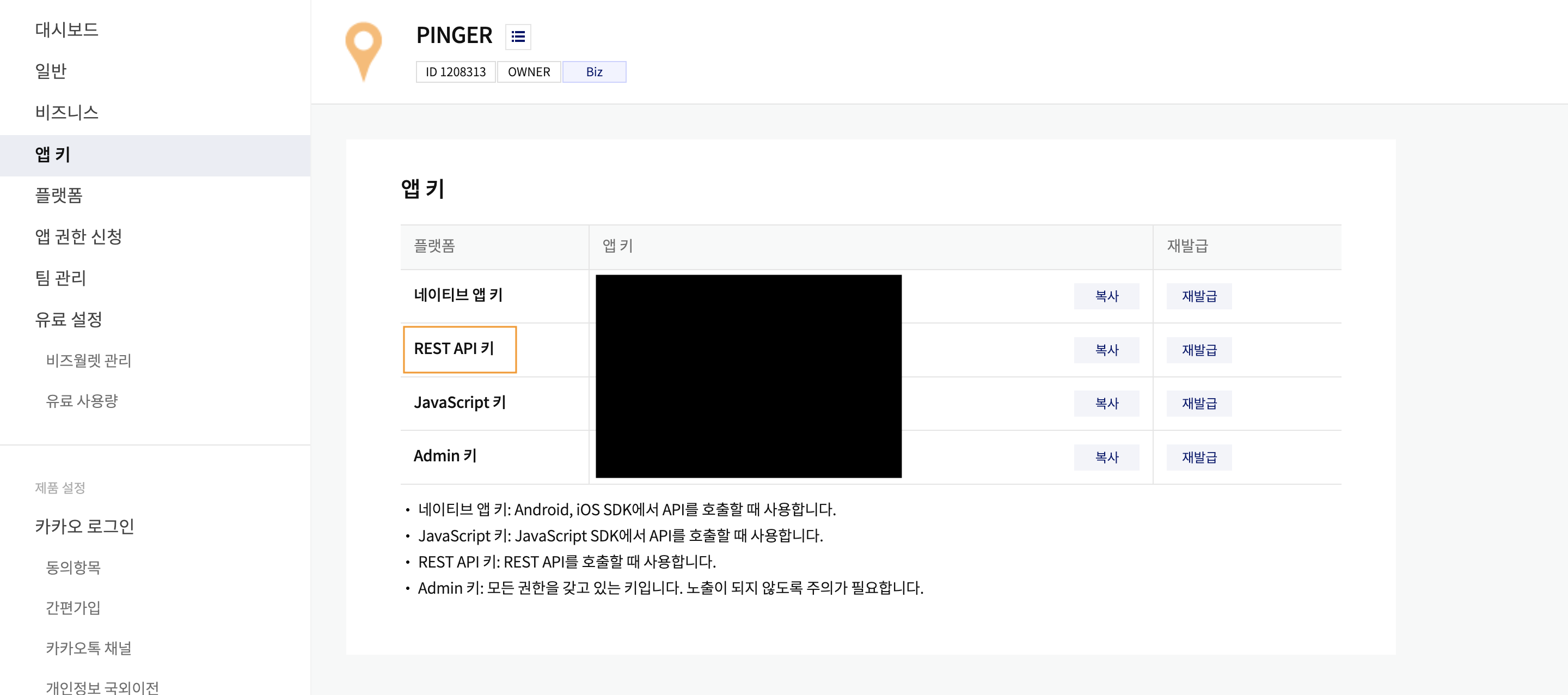The width and height of the screenshot is (1568, 695).
Task: Click the list icon next to PINGER
Action: click(x=518, y=36)
